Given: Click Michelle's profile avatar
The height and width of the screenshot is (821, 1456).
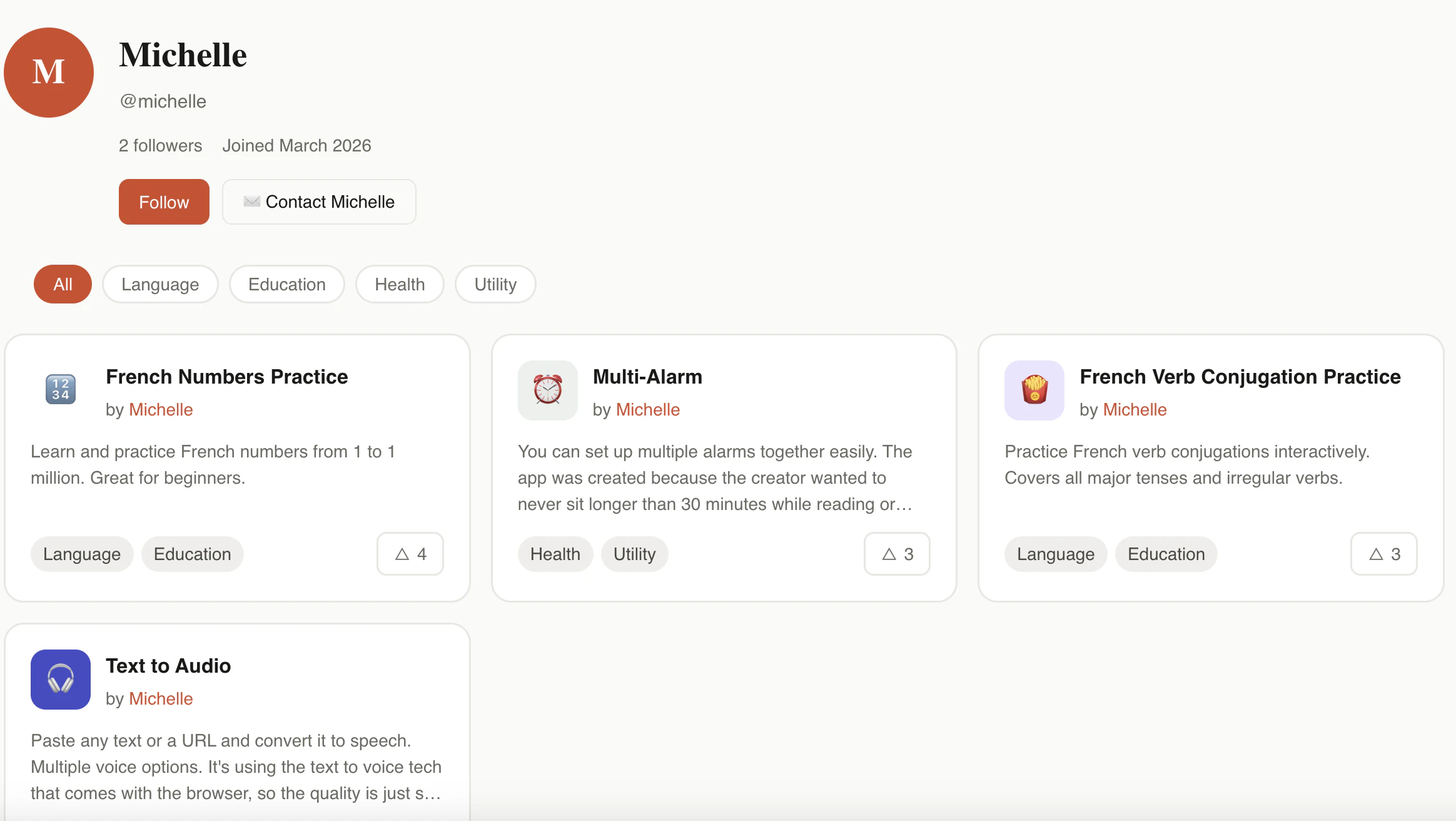Looking at the screenshot, I should tap(49, 73).
